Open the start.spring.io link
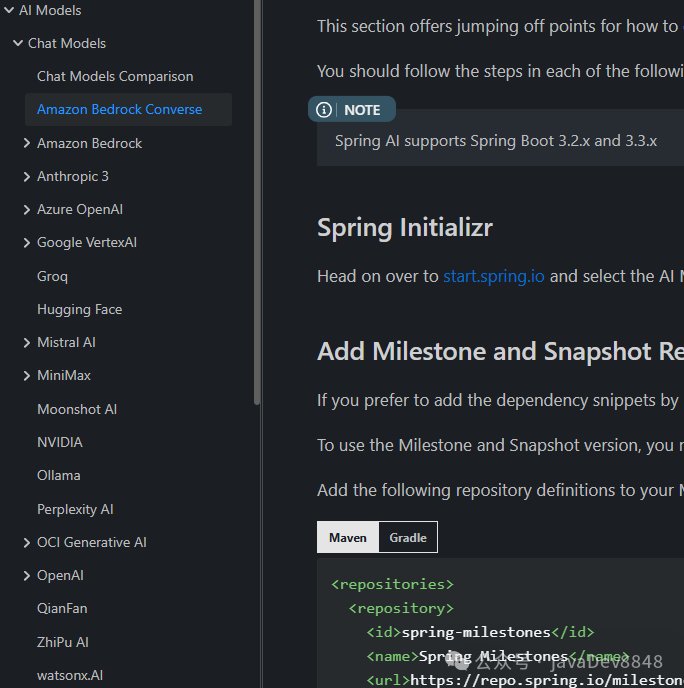 click(494, 276)
